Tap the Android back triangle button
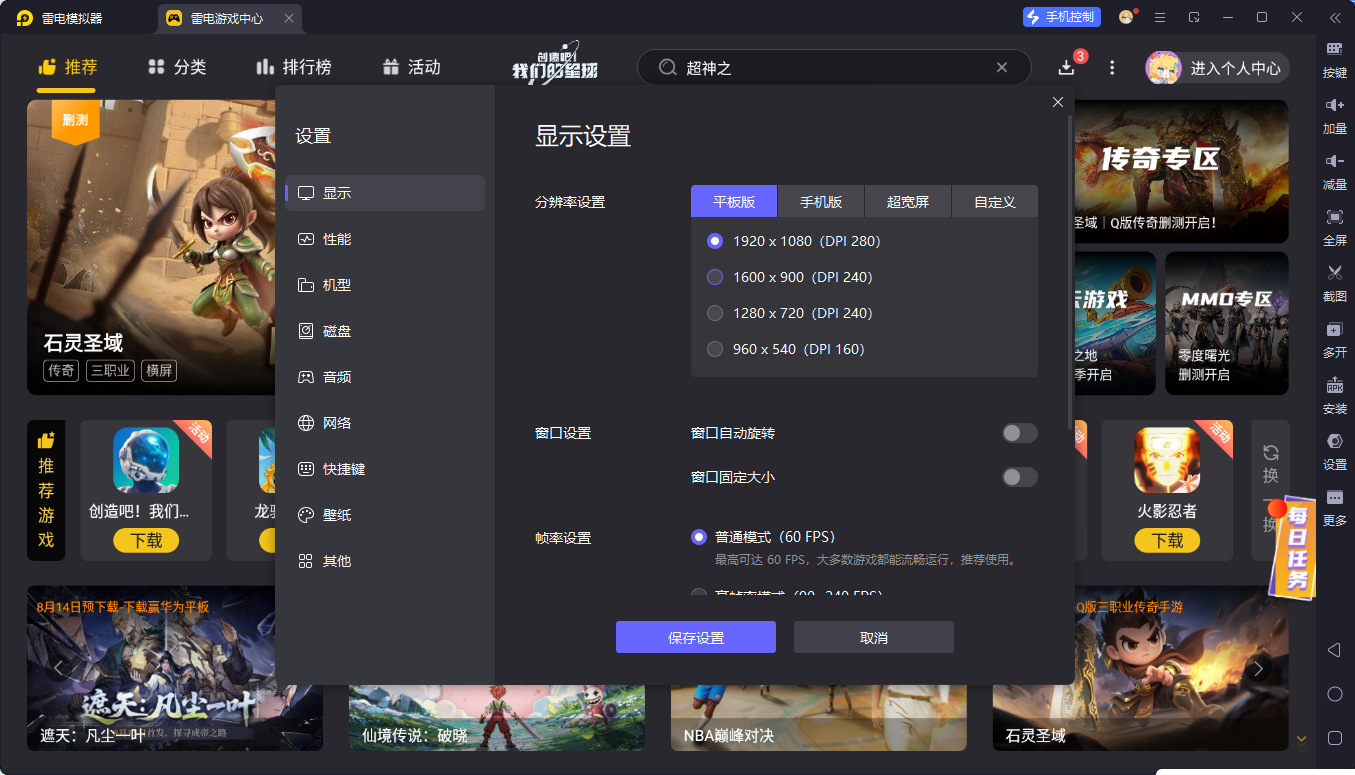Viewport: 1355px width, 775px height. (x=1334, y=650)
